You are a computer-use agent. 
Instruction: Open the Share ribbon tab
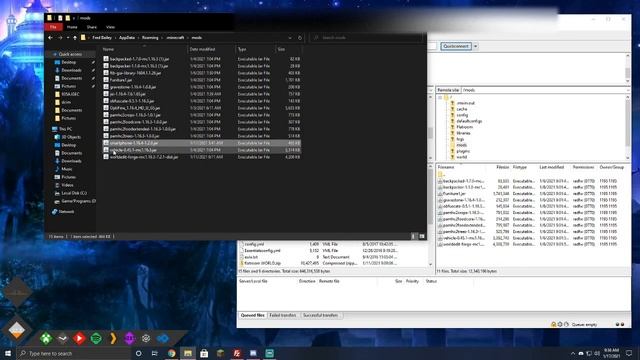tap(91, 27)
